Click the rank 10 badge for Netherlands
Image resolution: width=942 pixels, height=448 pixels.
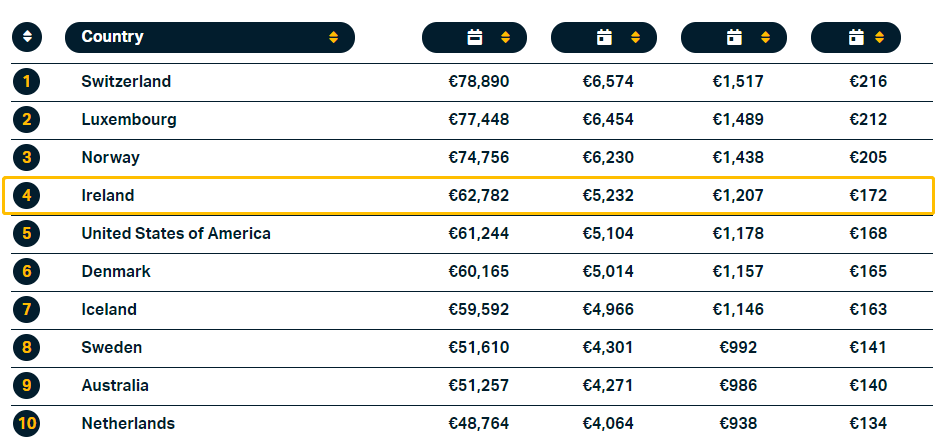(x=27, y=424)
